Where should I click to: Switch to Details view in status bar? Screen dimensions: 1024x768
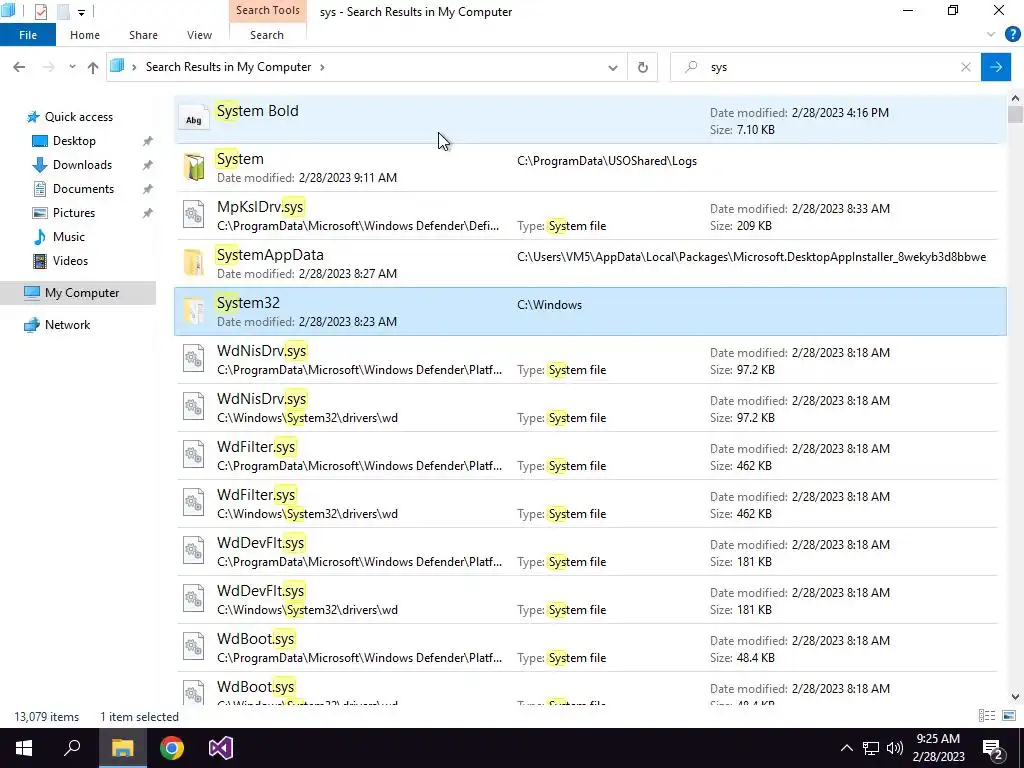point(987,716)
